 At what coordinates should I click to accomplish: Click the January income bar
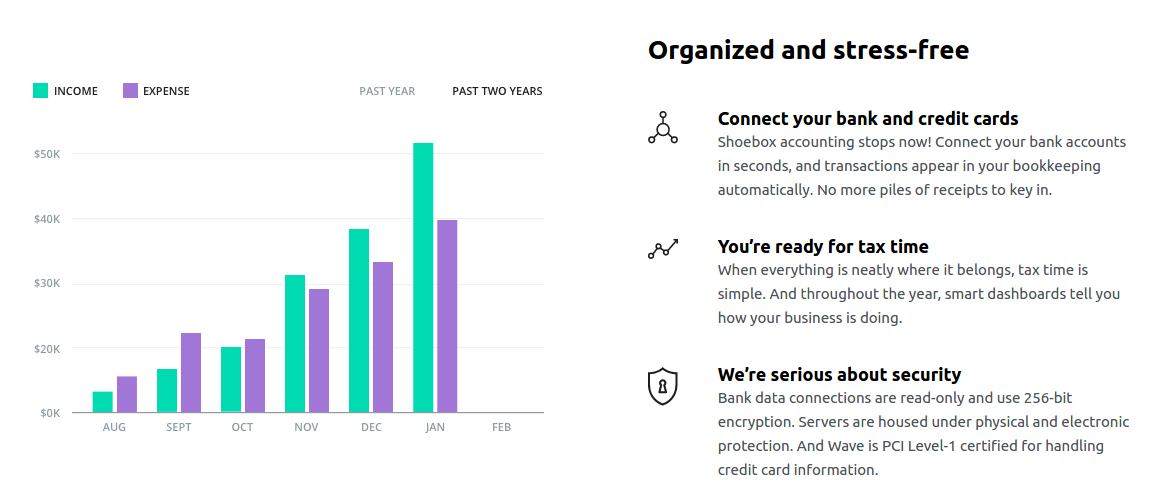point(423,278)
